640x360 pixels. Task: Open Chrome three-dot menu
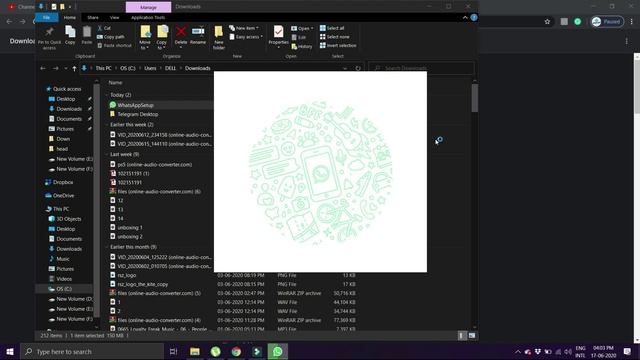tap(631, 22)
